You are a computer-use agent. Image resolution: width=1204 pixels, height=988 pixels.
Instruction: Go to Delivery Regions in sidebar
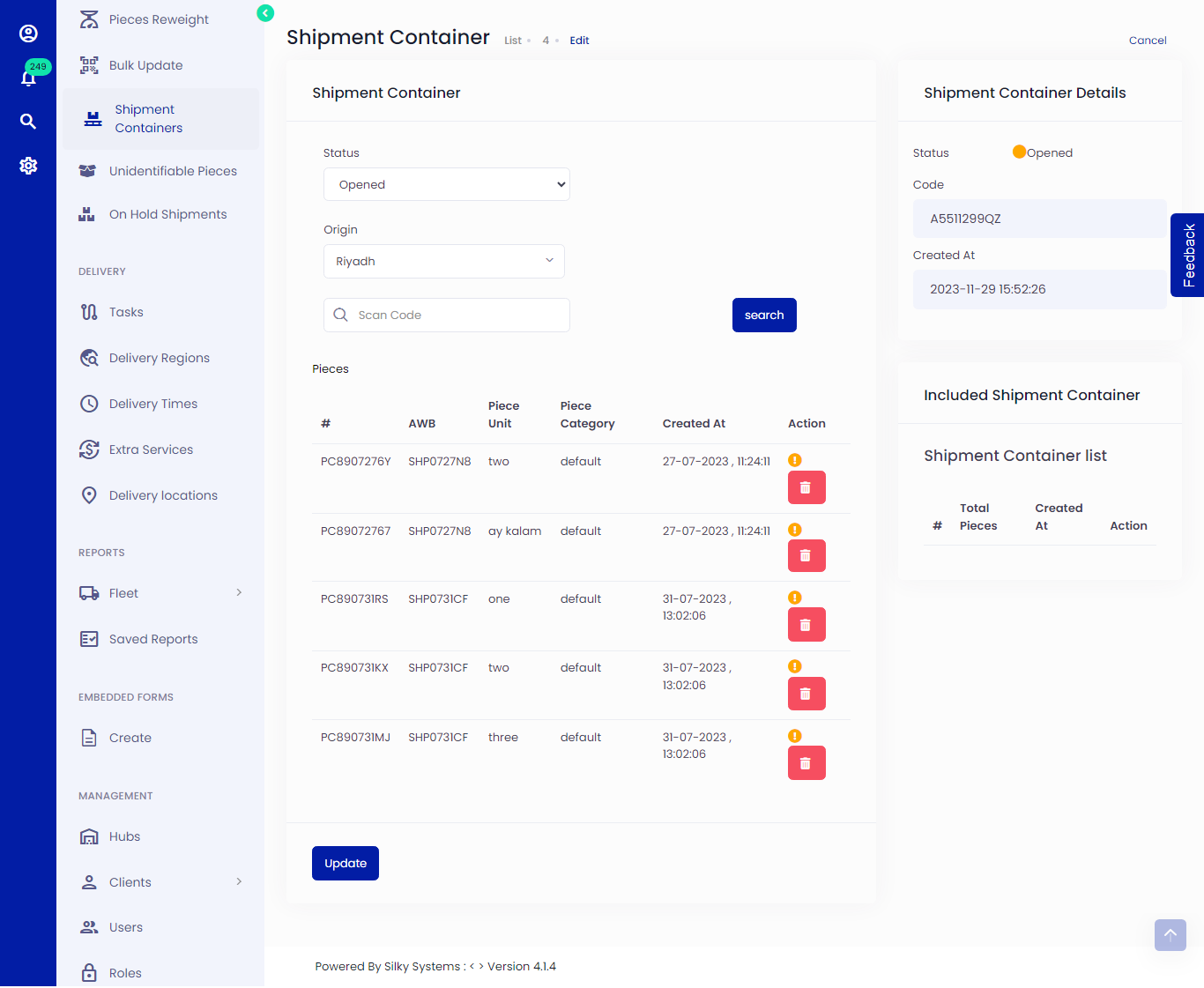pos(159,358)
